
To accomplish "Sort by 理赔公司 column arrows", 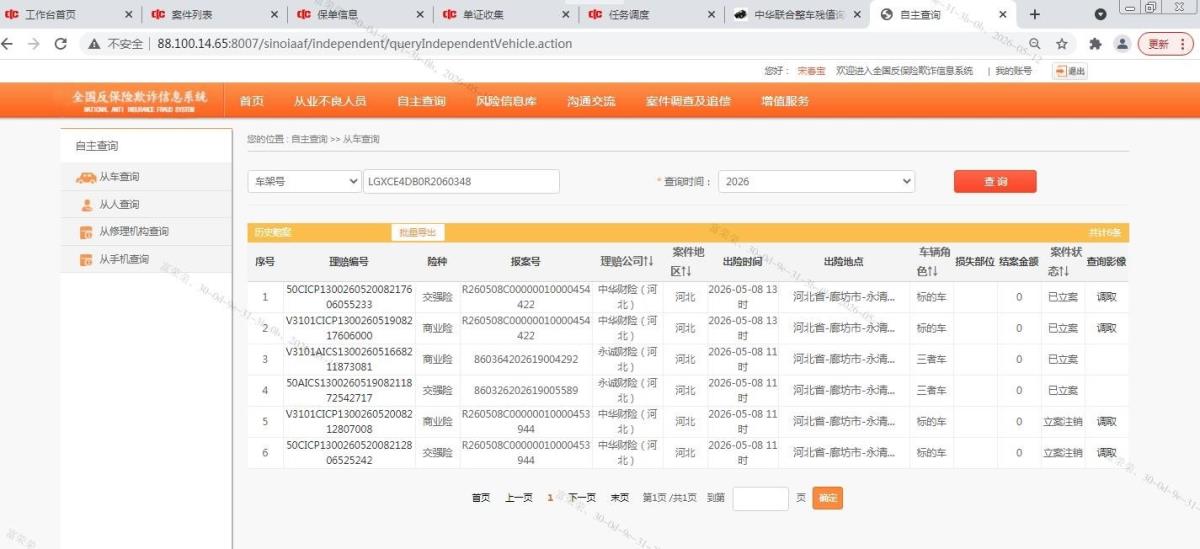I will point(647,261).
